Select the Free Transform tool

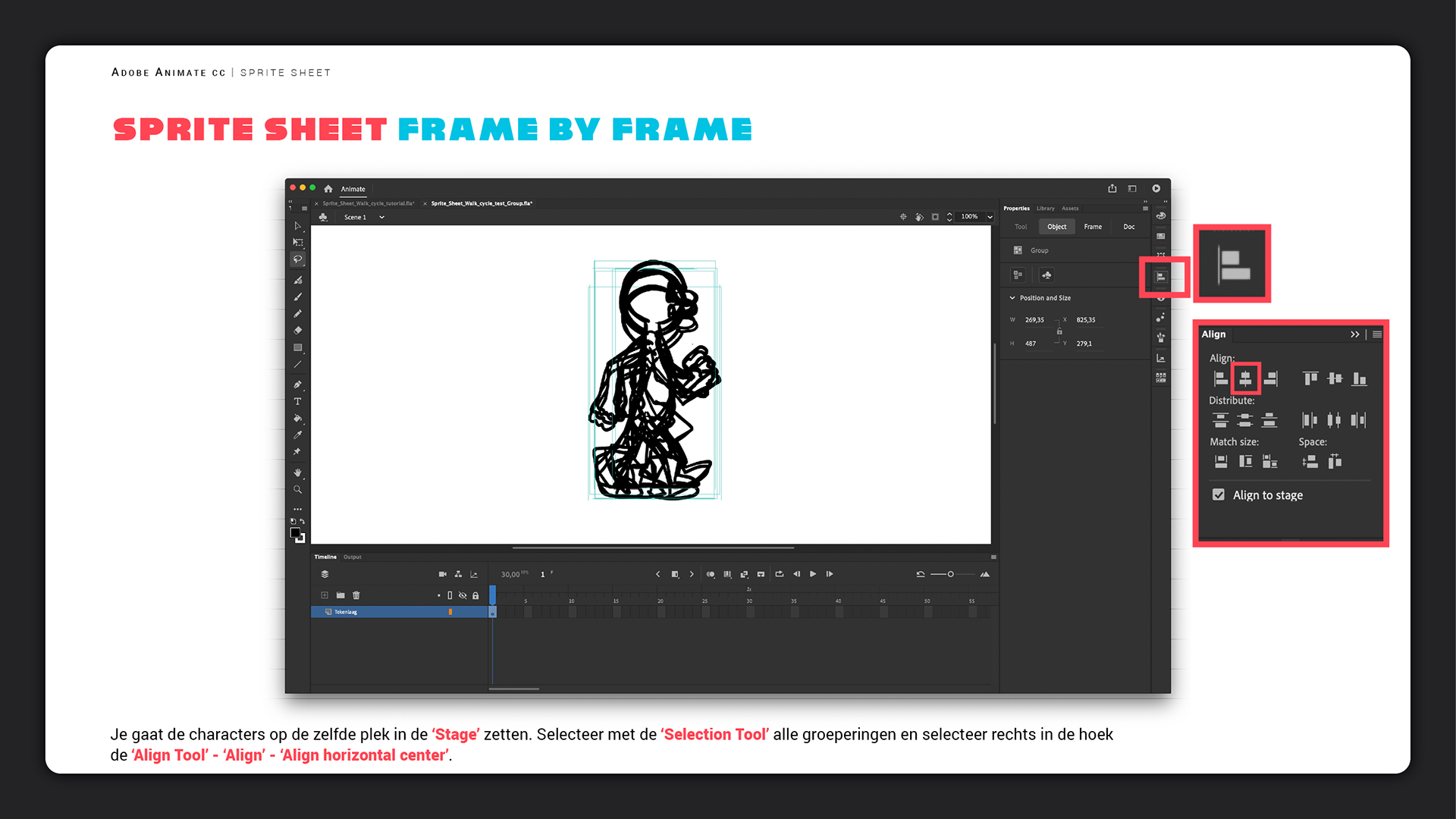pyautogui.click(x=297, y=243)
